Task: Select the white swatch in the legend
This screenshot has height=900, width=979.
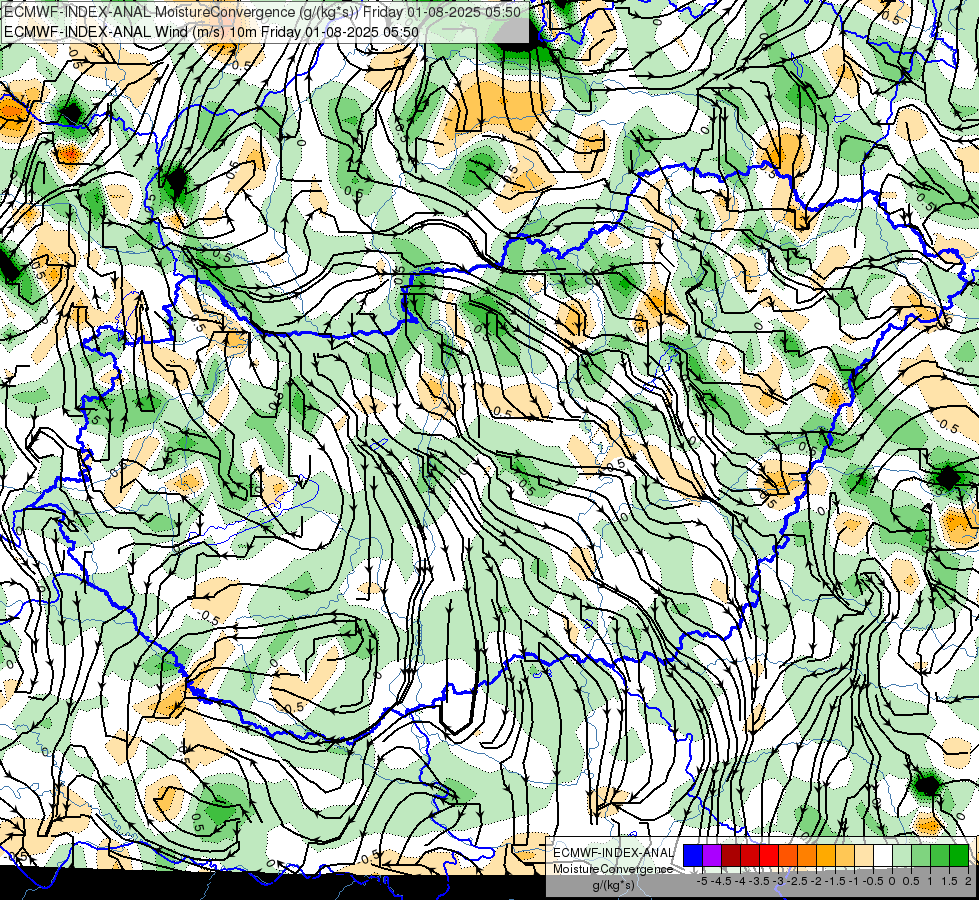Action: point(883,855)
